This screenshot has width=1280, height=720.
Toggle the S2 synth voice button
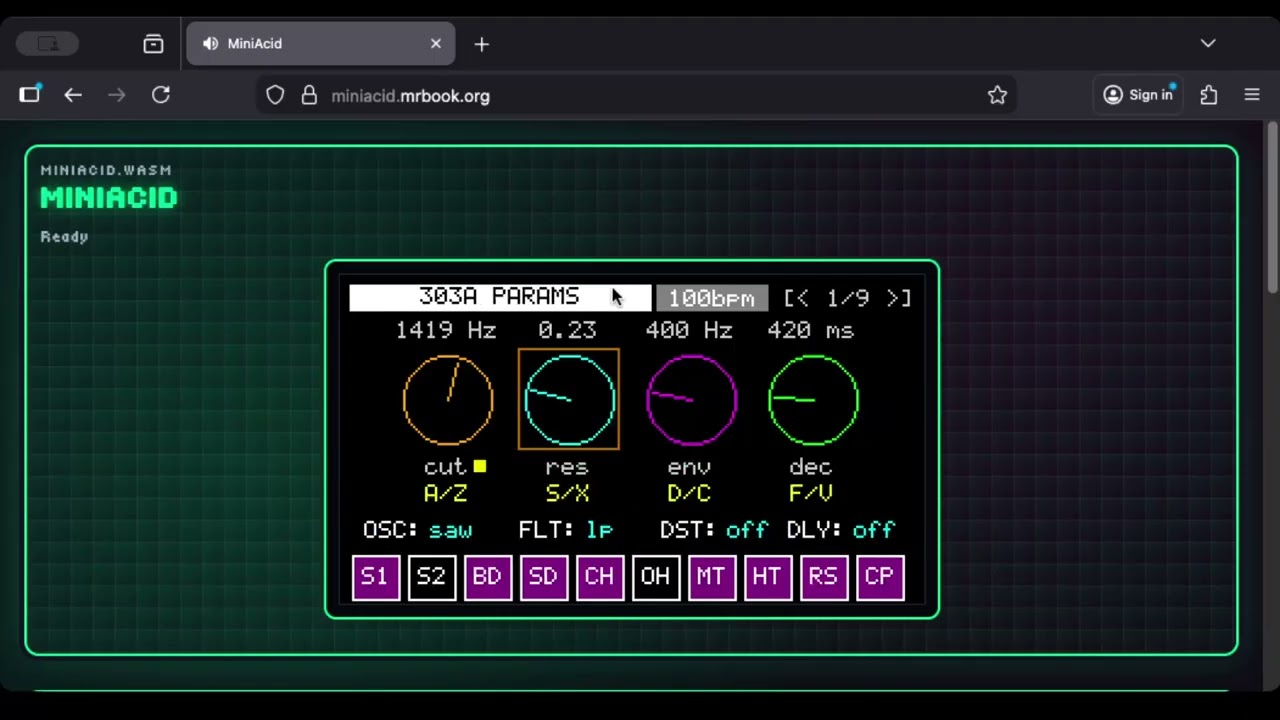point(432,578)
